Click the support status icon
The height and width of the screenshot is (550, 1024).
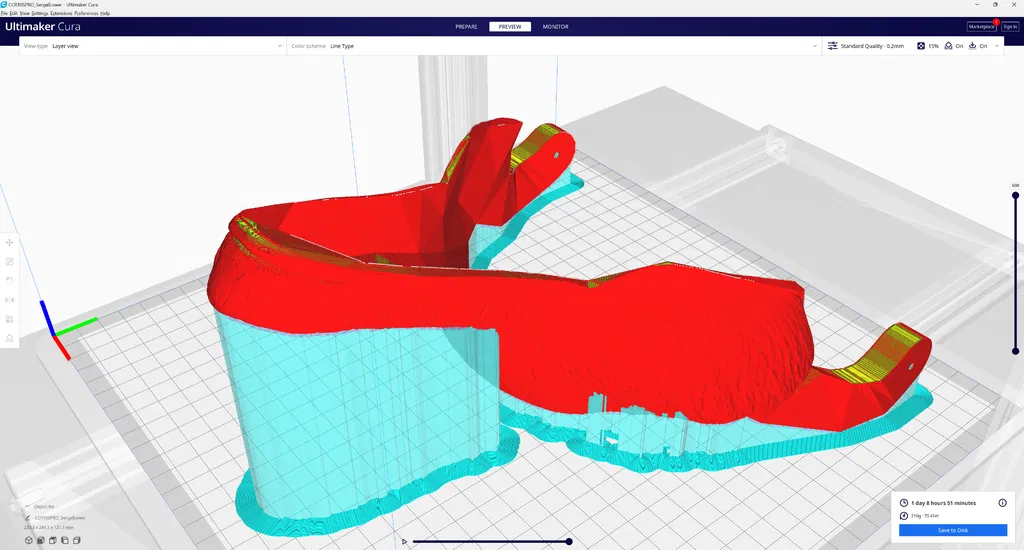pos(948,46)
